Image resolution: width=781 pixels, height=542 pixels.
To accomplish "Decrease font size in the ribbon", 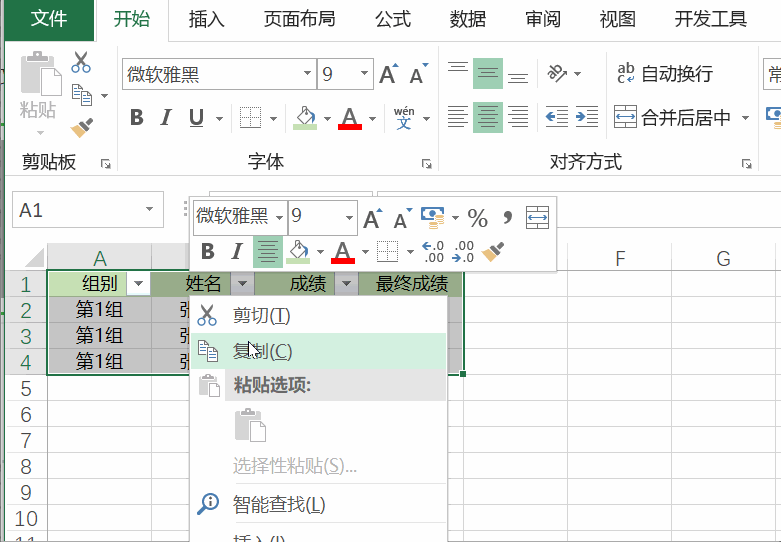I will tap(418, 74).
